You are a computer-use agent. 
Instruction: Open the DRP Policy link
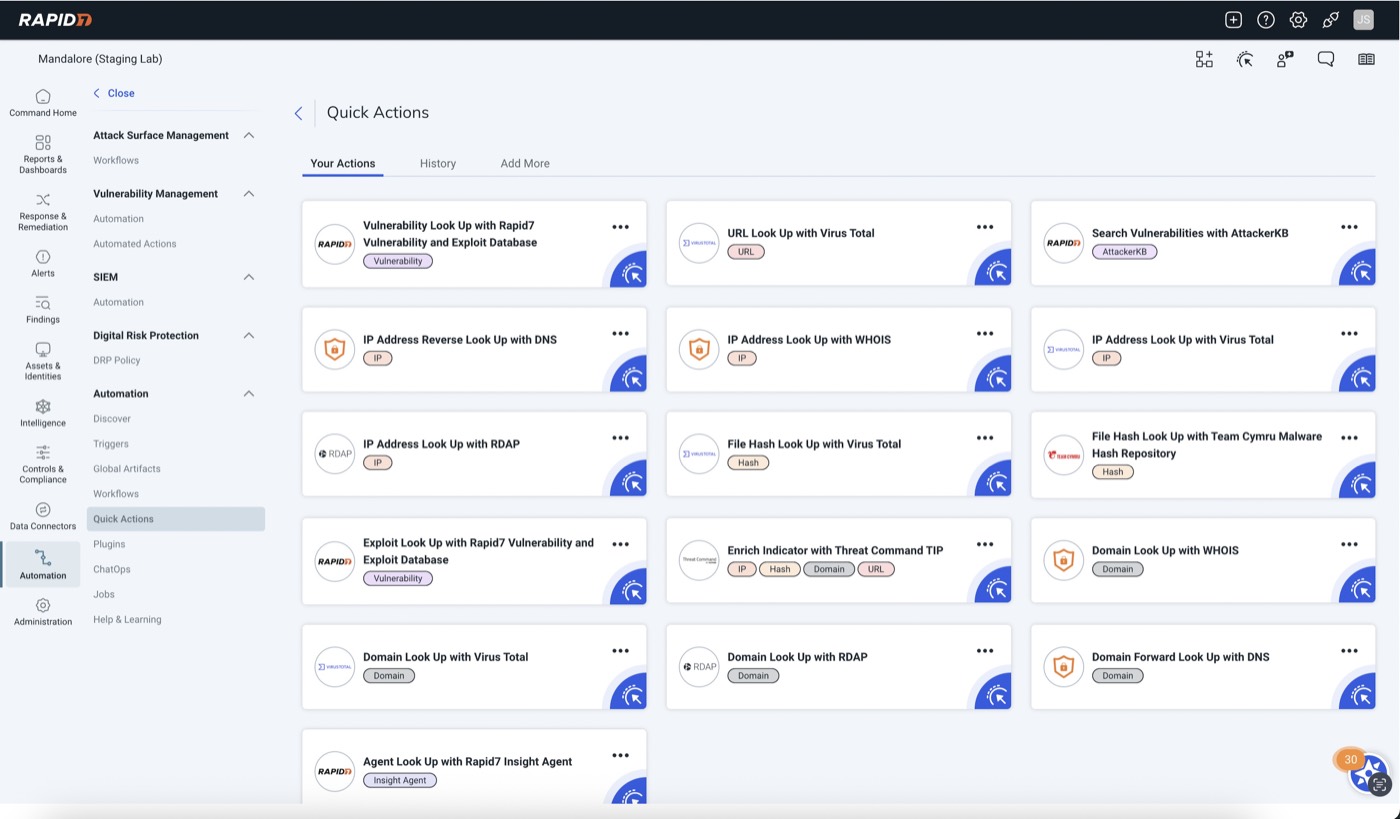click(x=117, y=360)
